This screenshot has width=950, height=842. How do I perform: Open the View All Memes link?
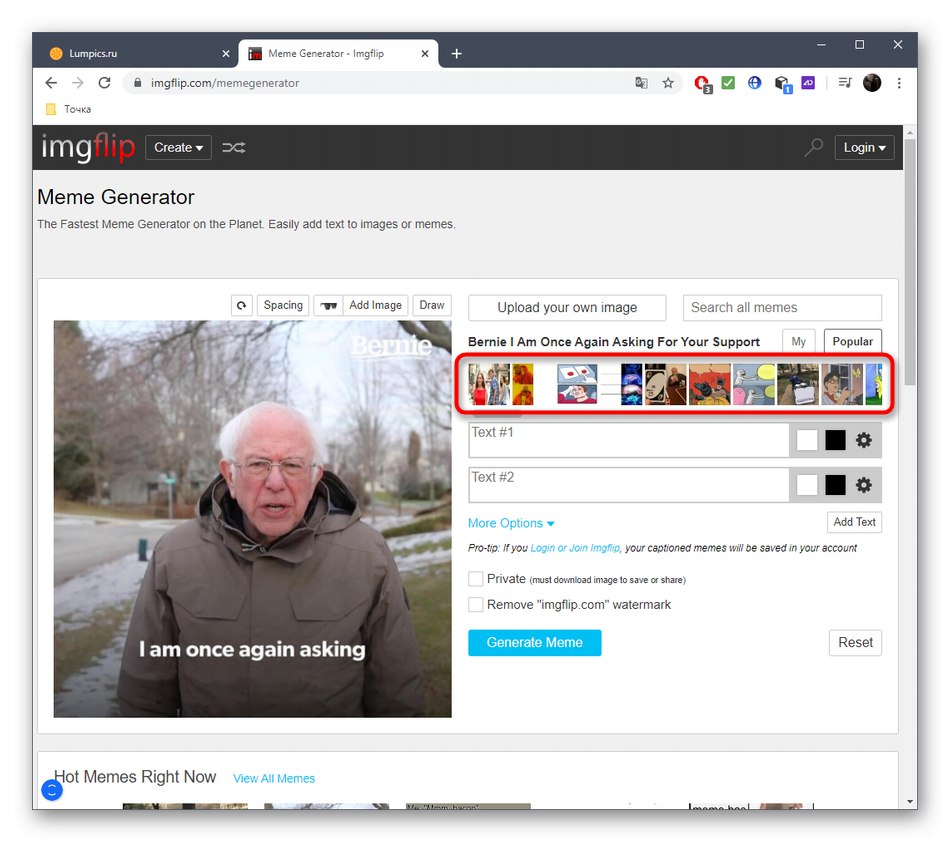tap(274, 778)
